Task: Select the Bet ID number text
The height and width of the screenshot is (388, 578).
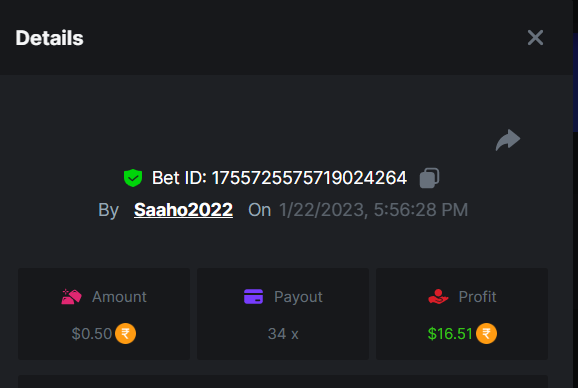Action: click(309, 178)
